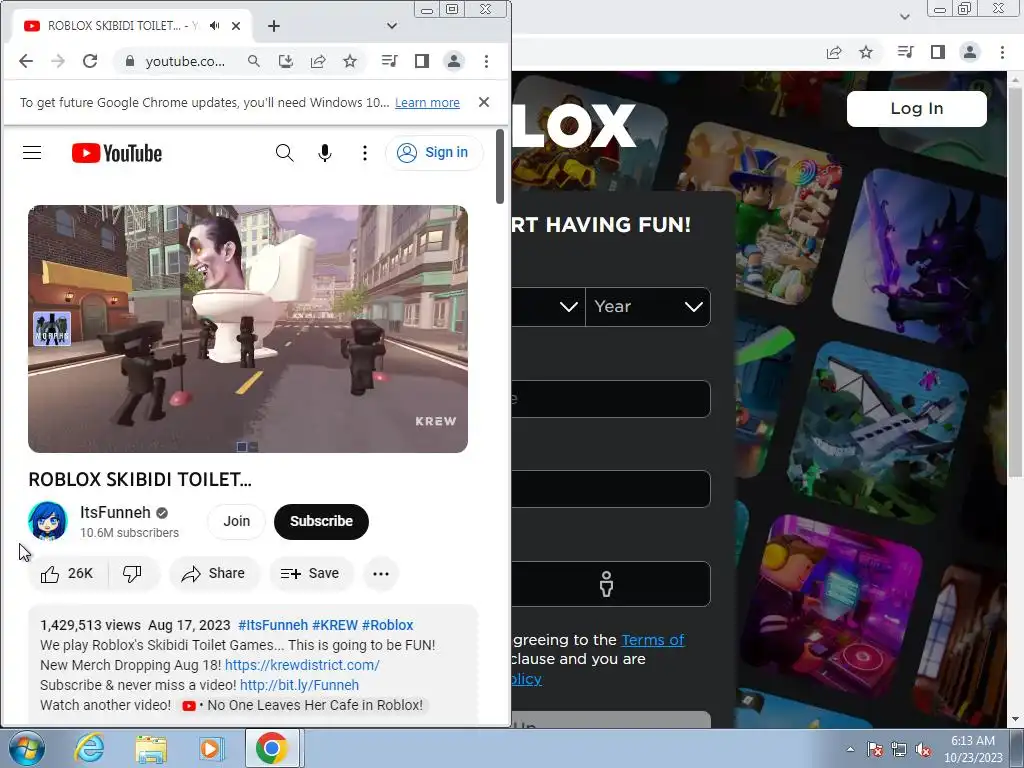This screenshot has height=768, width=1024.
Task: Open a new tab in YouTube window
Action: click(x=274, y=26)
